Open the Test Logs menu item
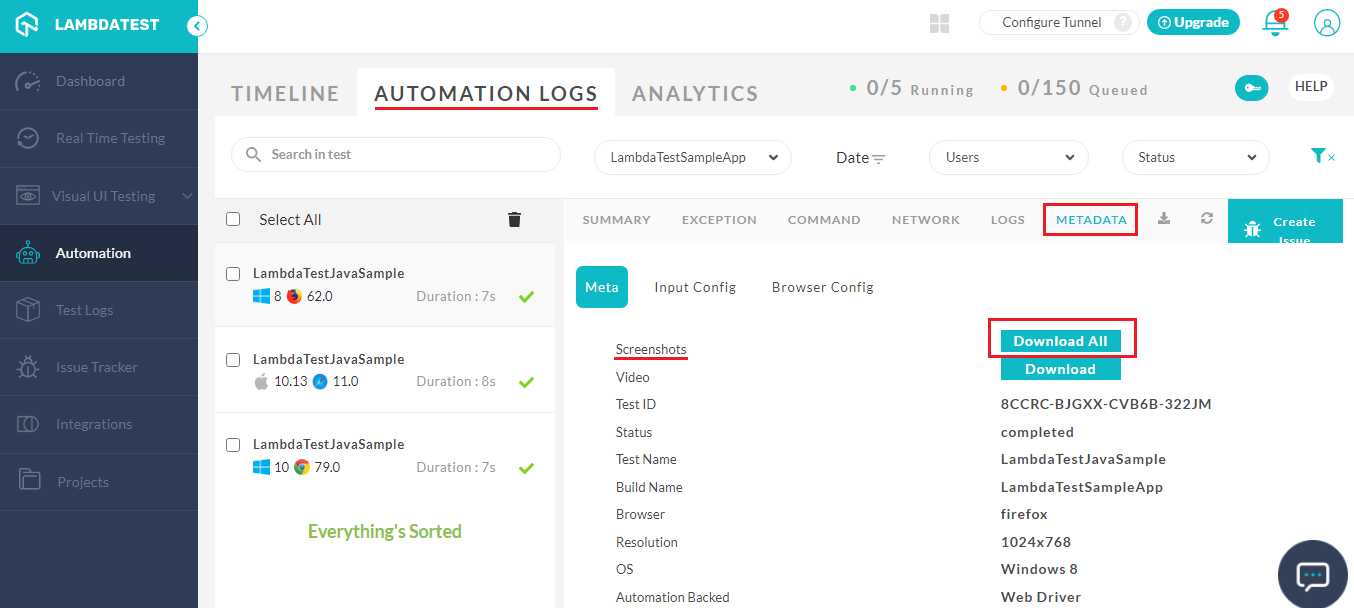 pos(99,310)
